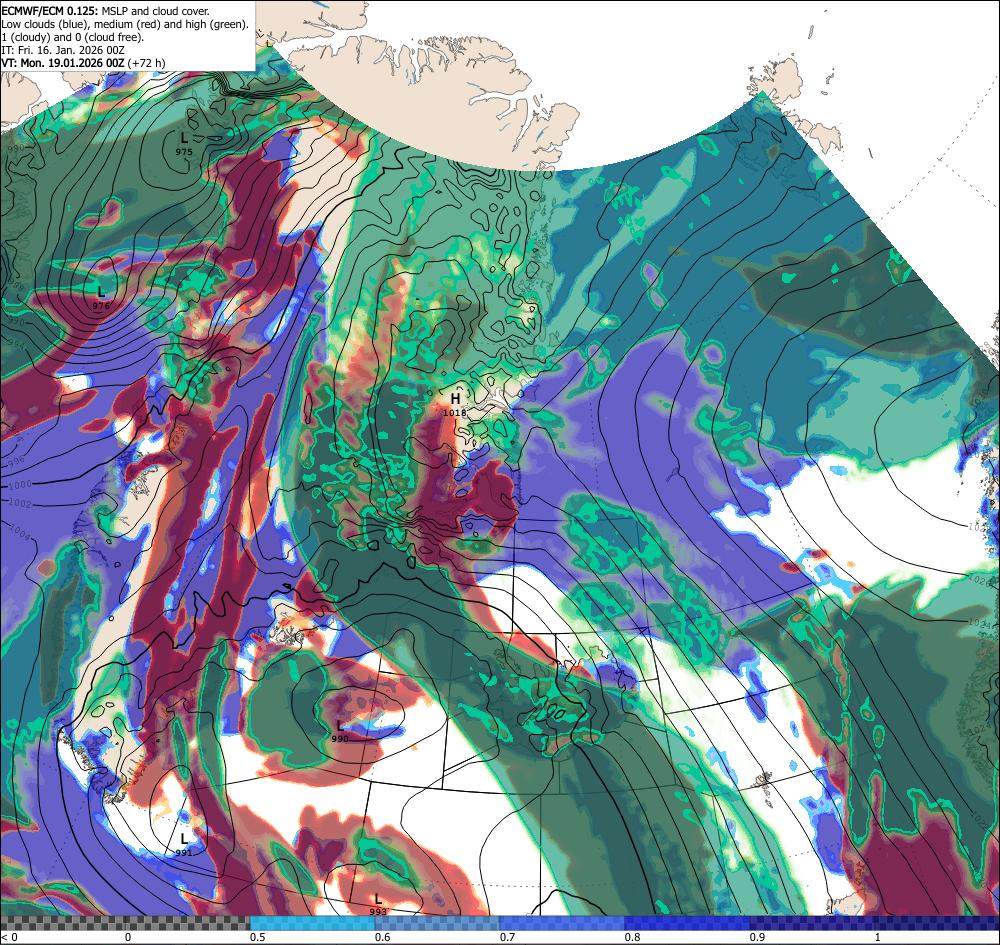Click the isobar label '1000'
Viewport: 1000px width, 945px height.
(x=19, y=485)
